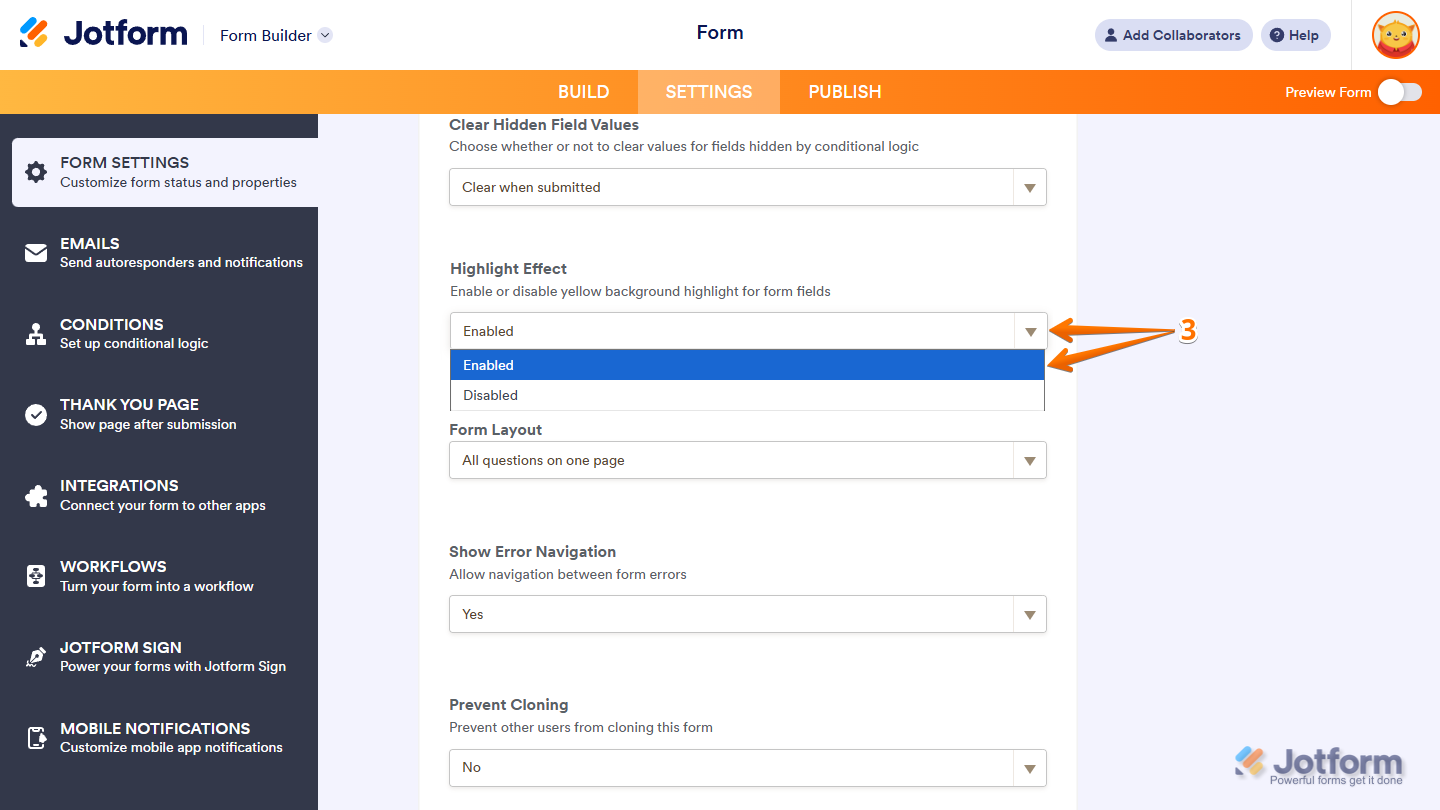Click the Jotform logo
This screenshot has width=1440, height=810.
[103, 32]
